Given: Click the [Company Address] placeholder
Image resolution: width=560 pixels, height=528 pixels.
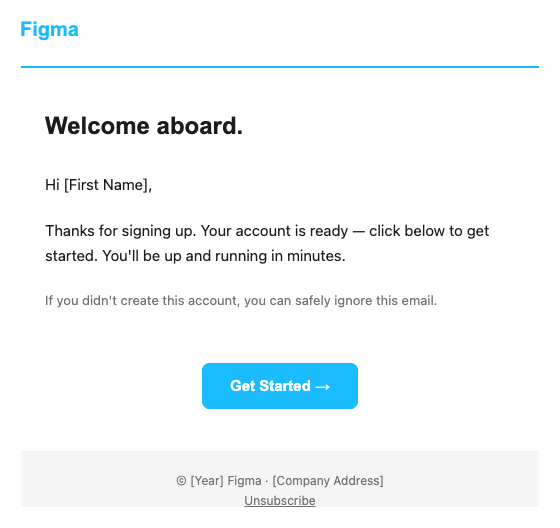Looking at the screenshot, I should pos(328,481).
